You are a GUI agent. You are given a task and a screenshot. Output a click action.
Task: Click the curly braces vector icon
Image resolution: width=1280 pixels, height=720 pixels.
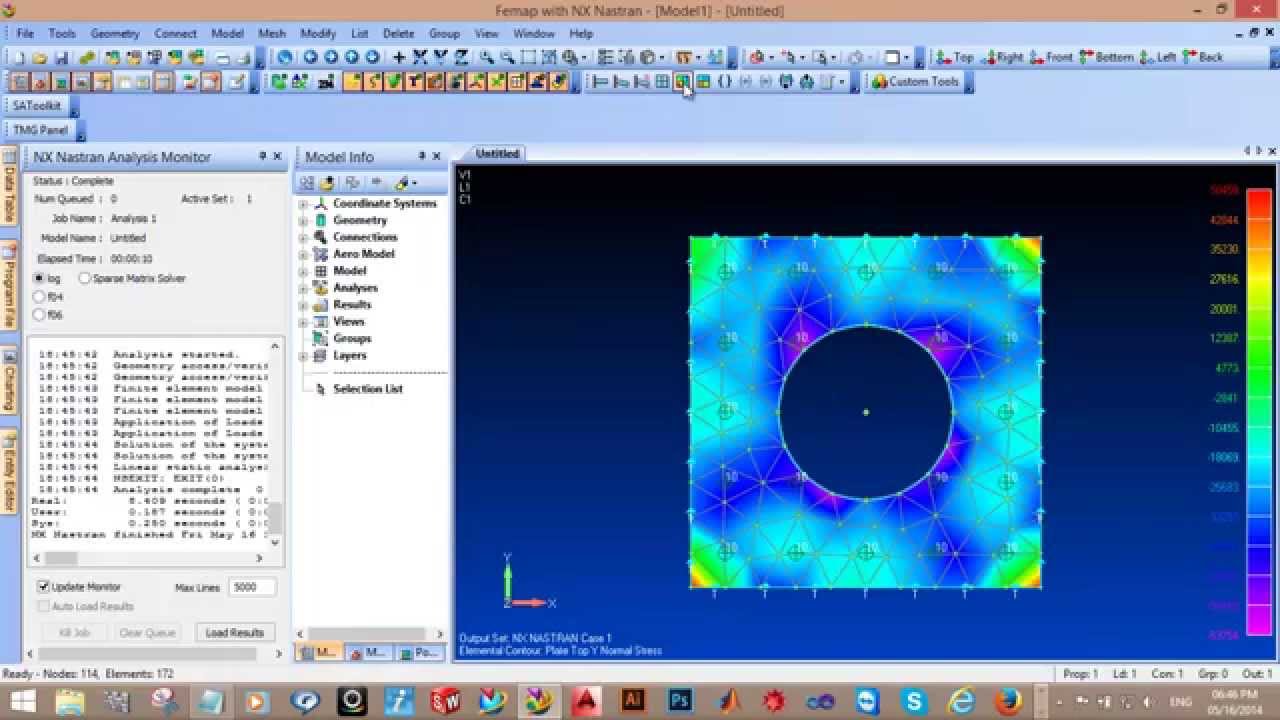point(725,82)
